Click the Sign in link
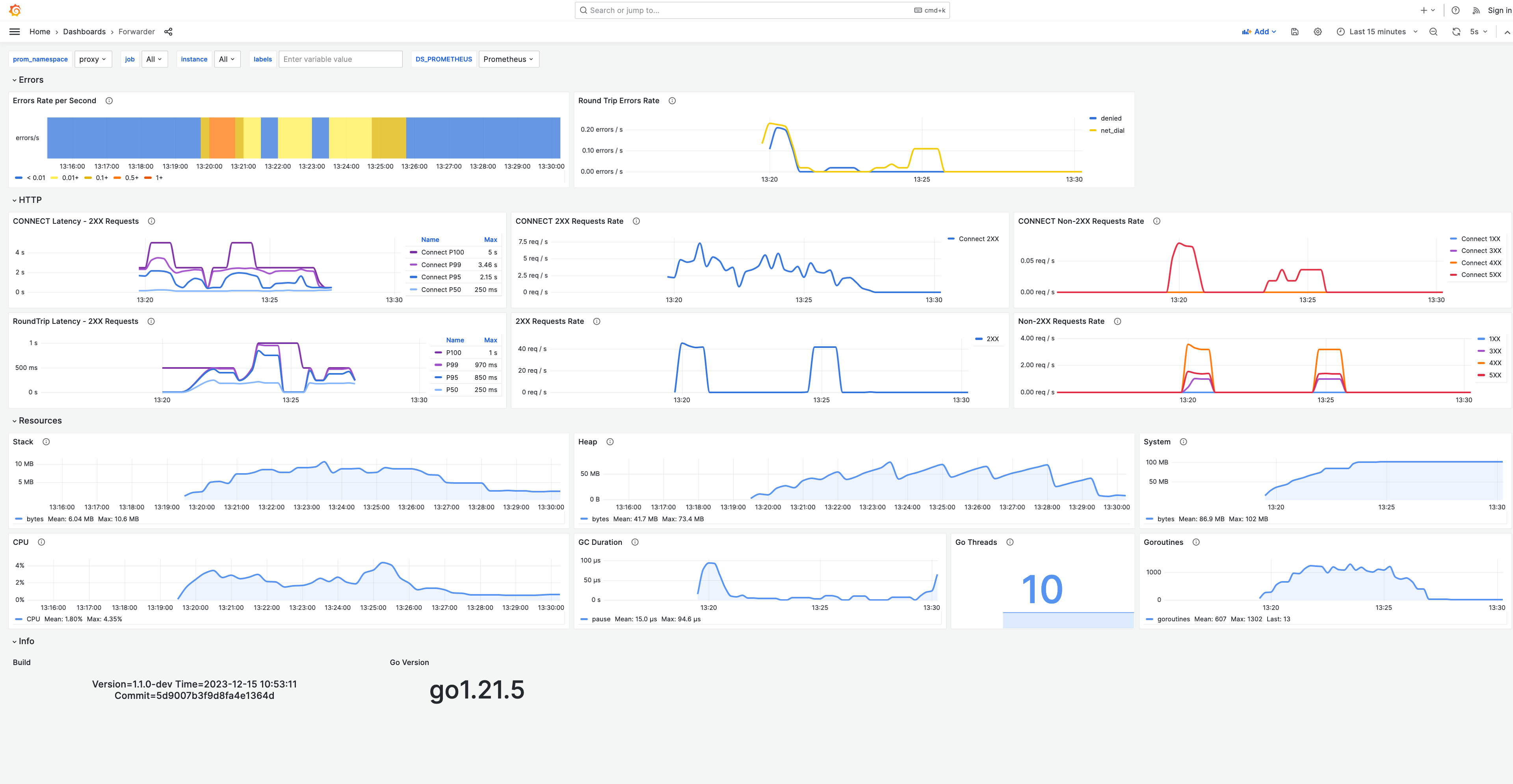 coord(1499,10)
